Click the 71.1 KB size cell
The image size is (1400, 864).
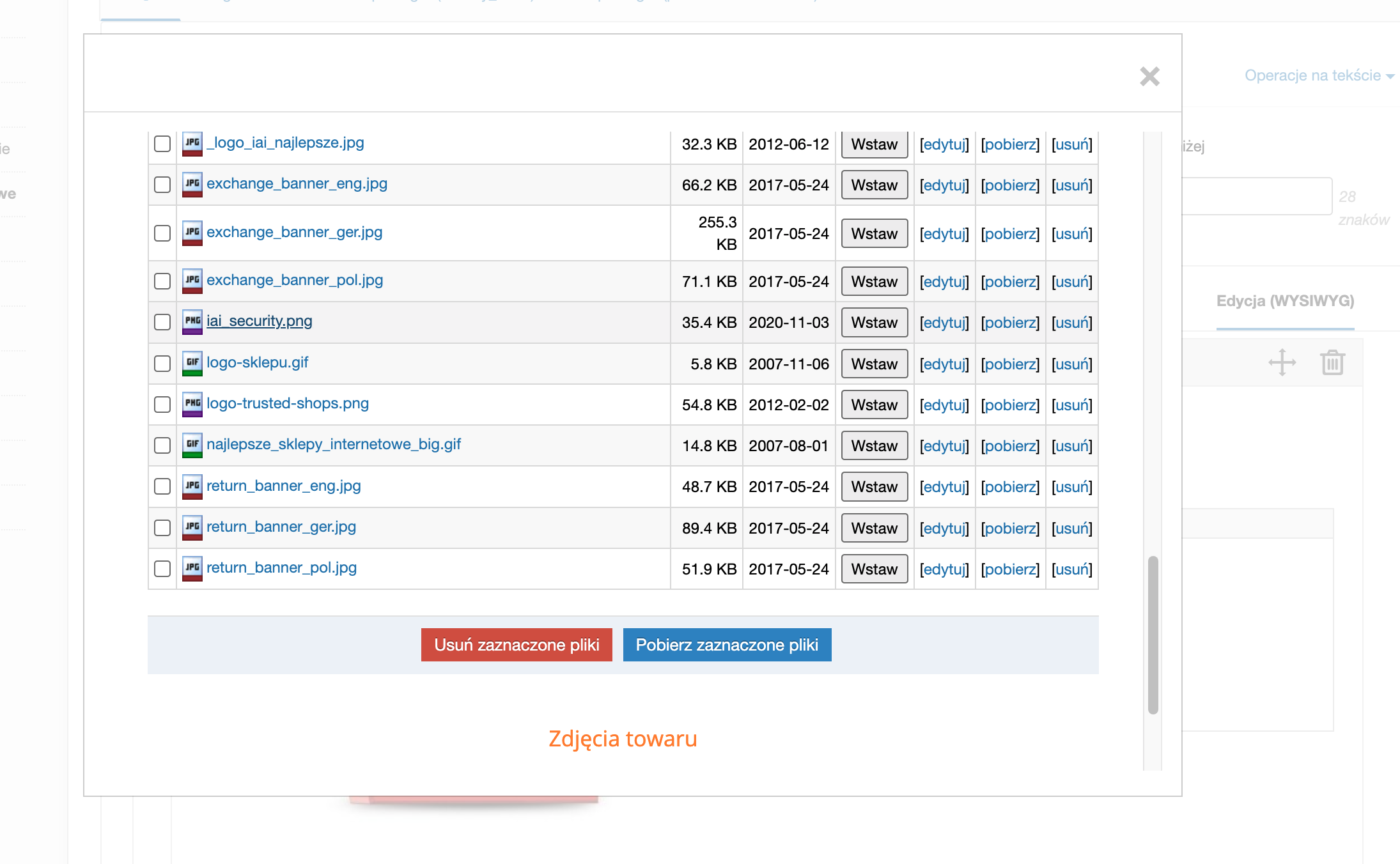tap(706, 282)
